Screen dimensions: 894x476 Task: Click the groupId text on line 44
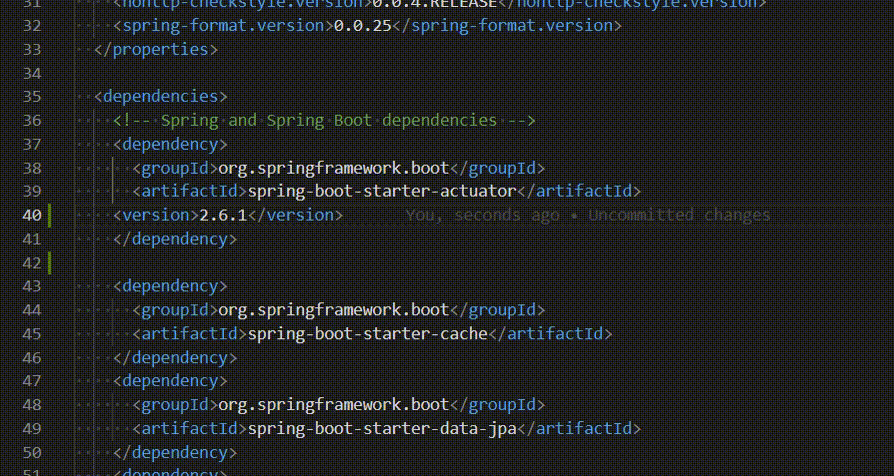174,310
